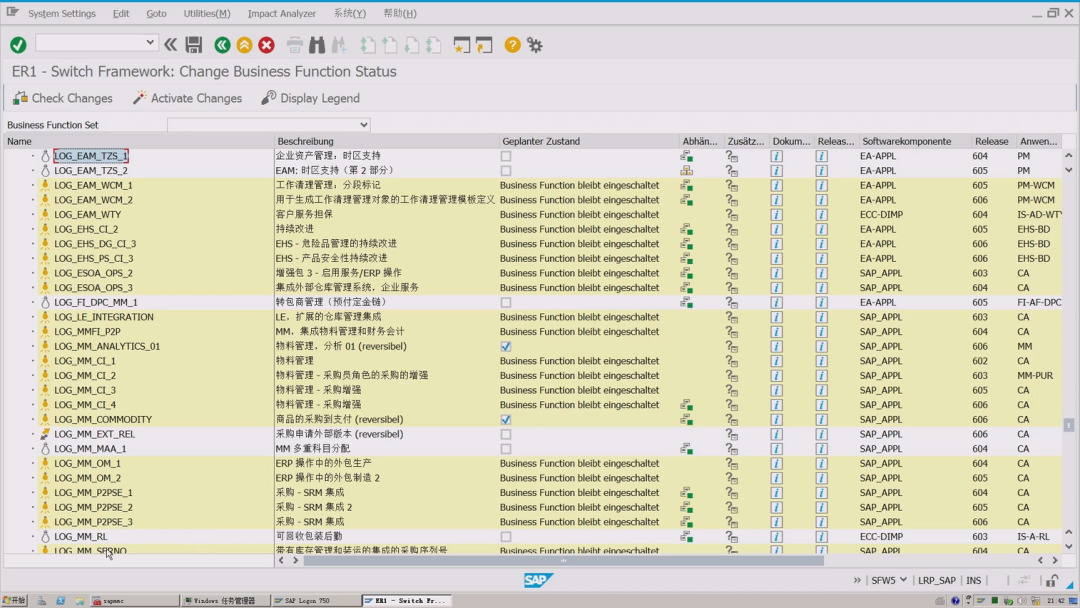This screenshot has height=608, width=1080.
Task: Expand tree node of LOG_EAM_WCM_2
Action: 32,200
